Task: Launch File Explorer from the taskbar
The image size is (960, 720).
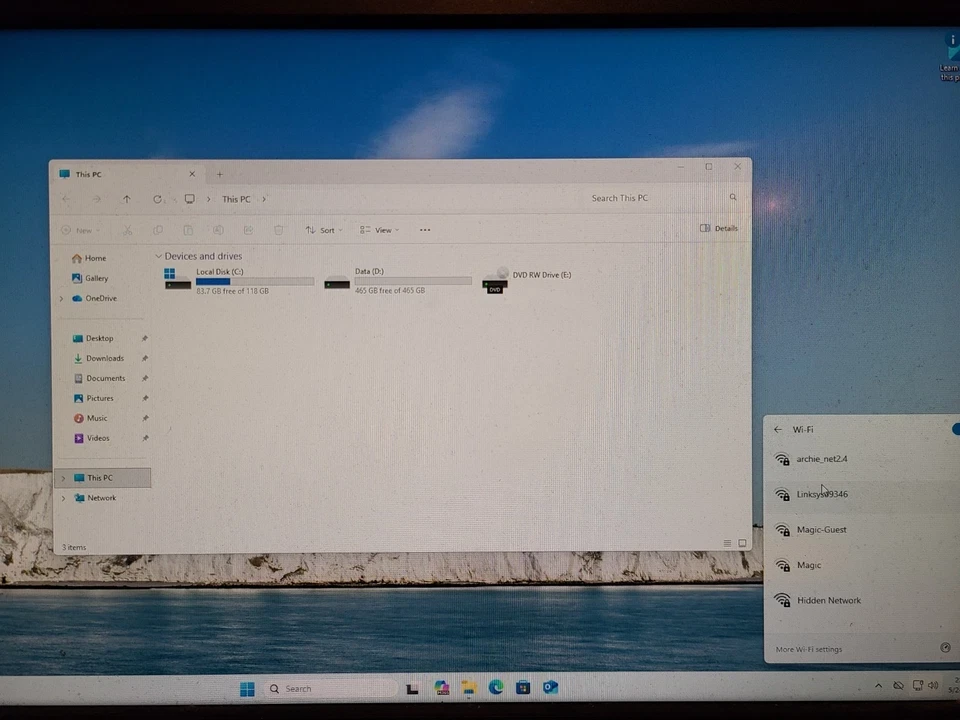Action: click(469, 688)
